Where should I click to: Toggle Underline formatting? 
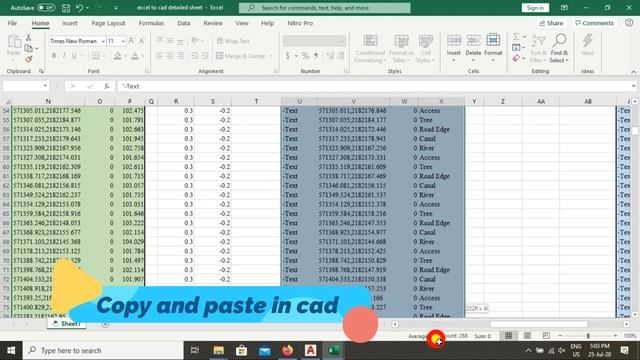74,56
